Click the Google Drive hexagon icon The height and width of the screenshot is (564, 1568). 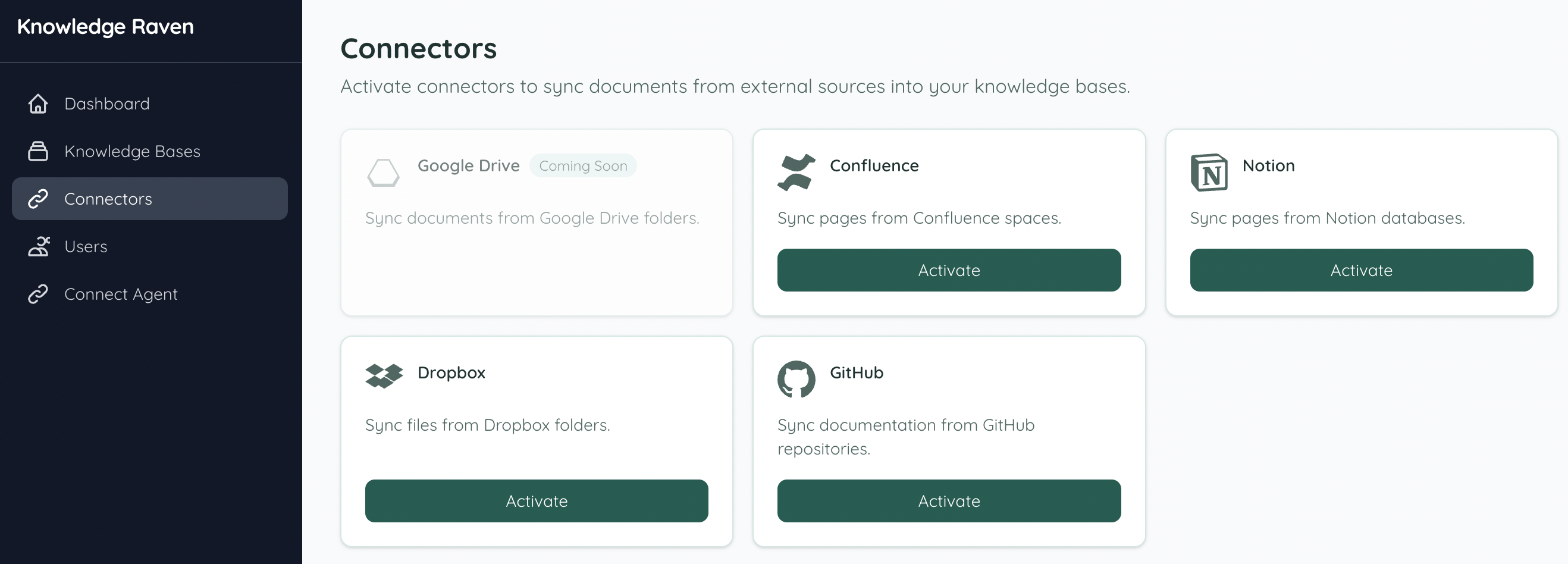[x=384, y=173]
